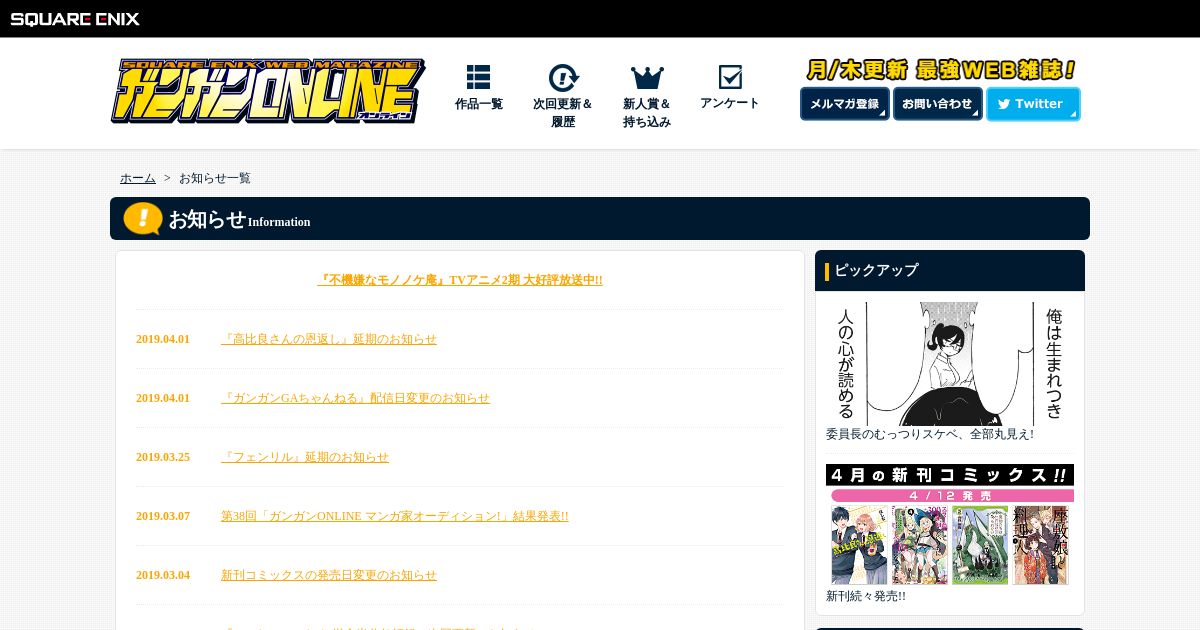
Task: Click the お問い合わせ contact button
Action: pyautogui.click(x=937, y=104)
